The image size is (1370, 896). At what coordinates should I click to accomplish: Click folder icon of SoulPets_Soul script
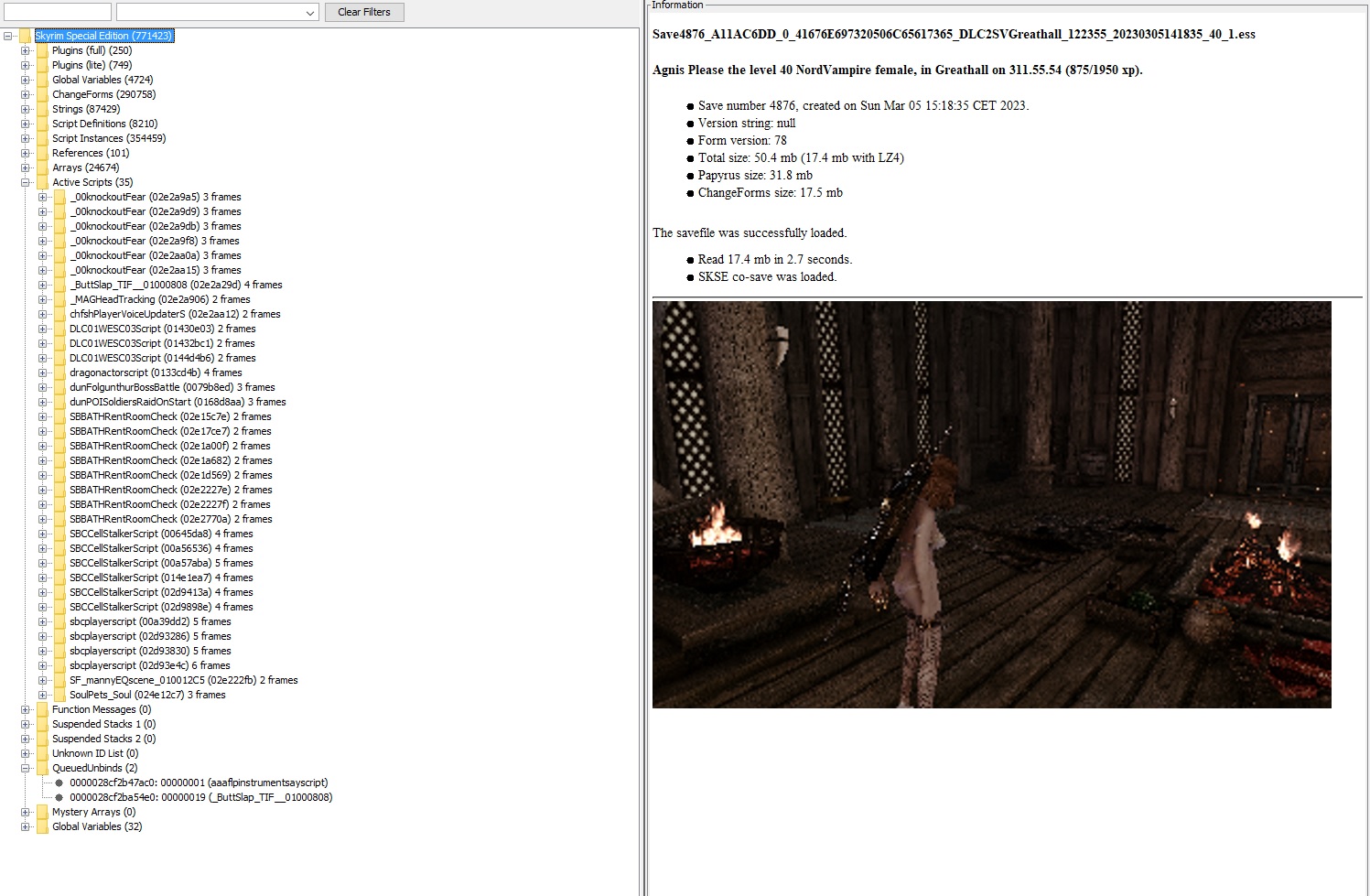[x=59, y=695]
